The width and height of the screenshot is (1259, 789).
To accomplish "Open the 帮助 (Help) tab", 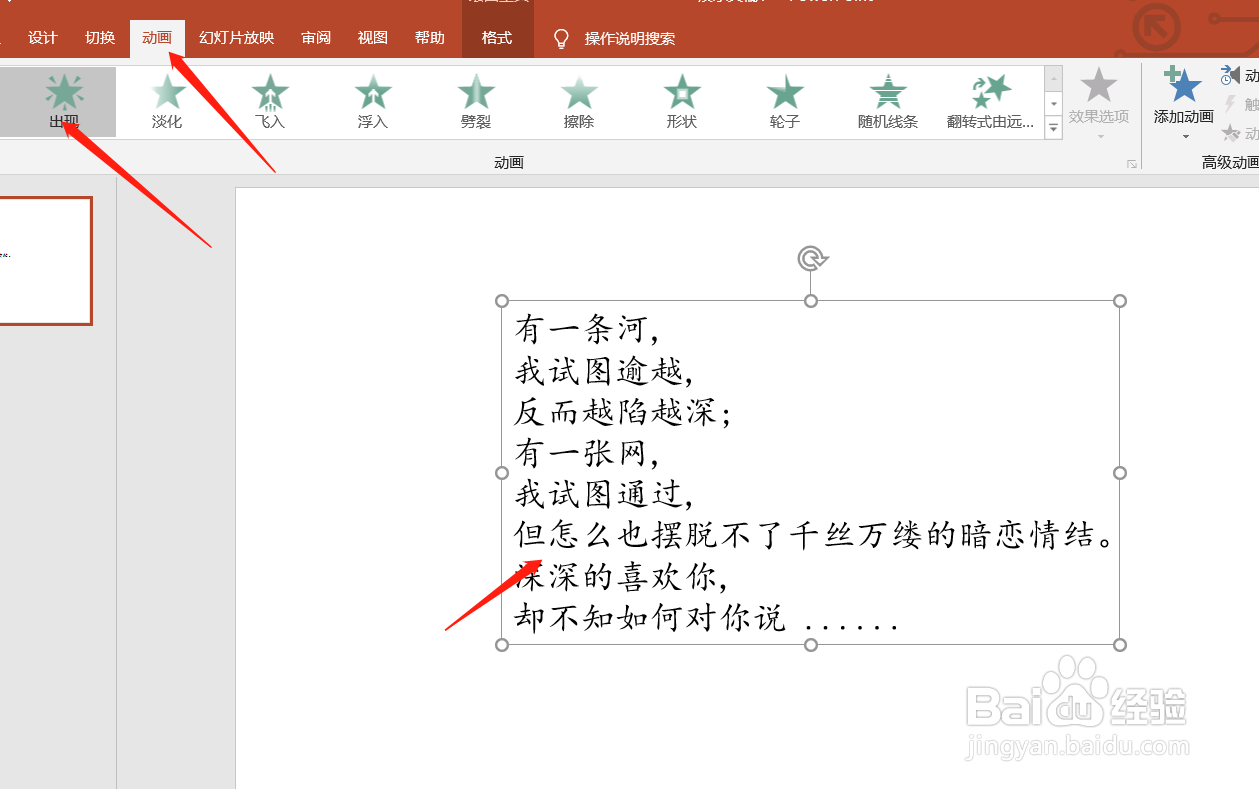I will (x=430, y=38).
